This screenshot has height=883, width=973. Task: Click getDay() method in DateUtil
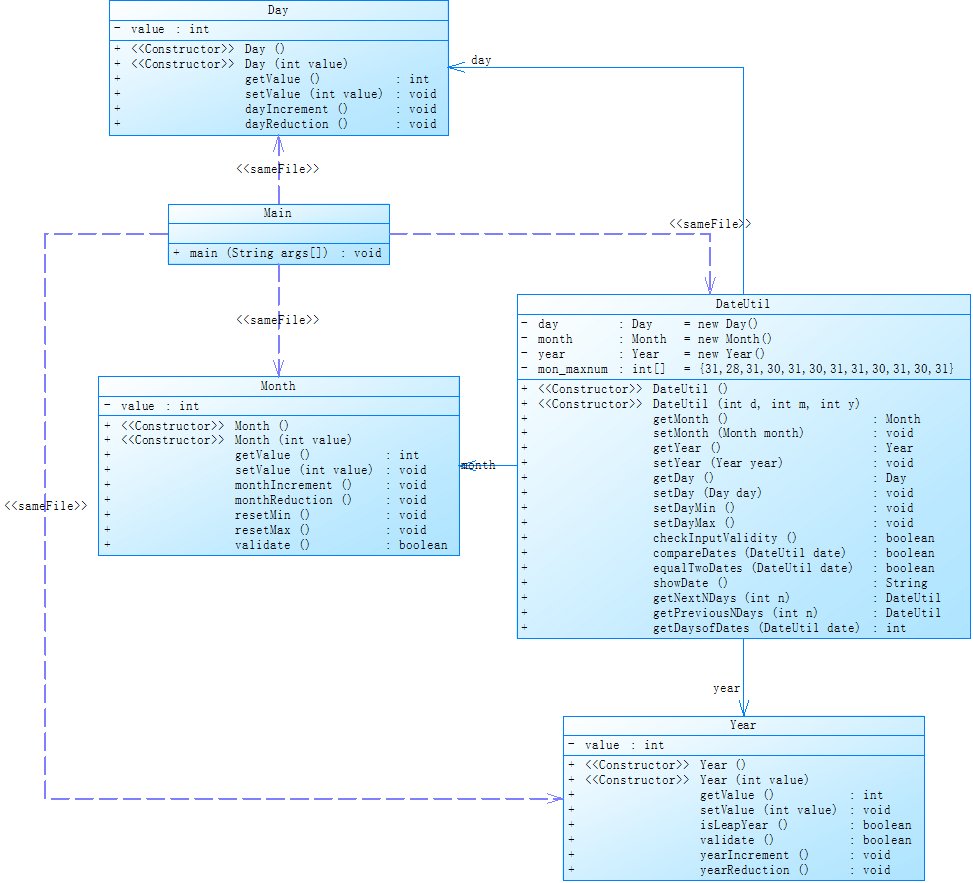(714, 478)
